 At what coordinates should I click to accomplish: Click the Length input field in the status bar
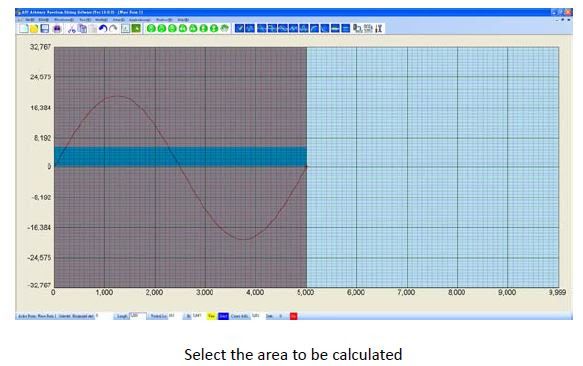click(x=138, y=316)
